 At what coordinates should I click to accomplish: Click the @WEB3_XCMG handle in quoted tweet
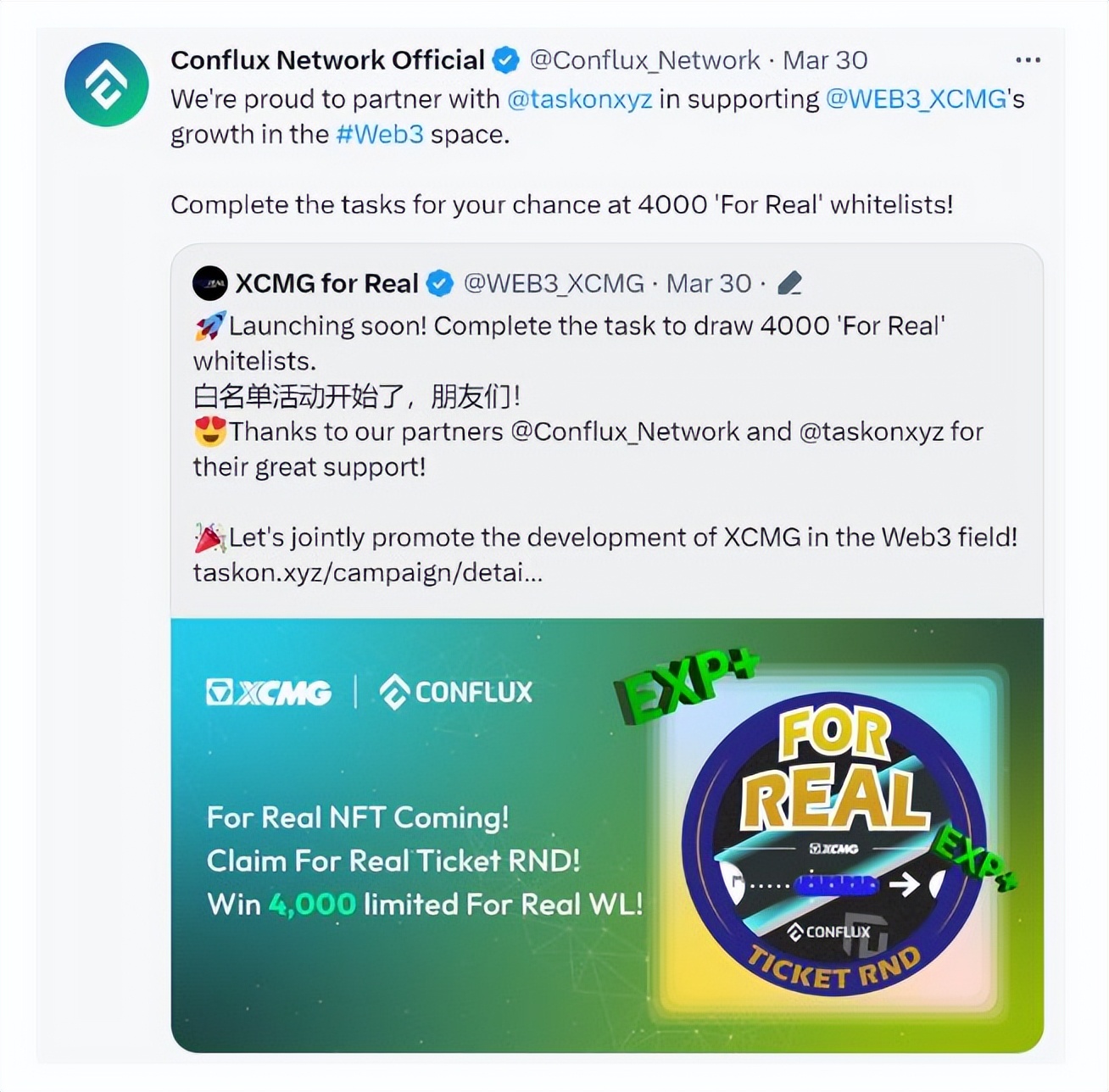tap(554, 283)
